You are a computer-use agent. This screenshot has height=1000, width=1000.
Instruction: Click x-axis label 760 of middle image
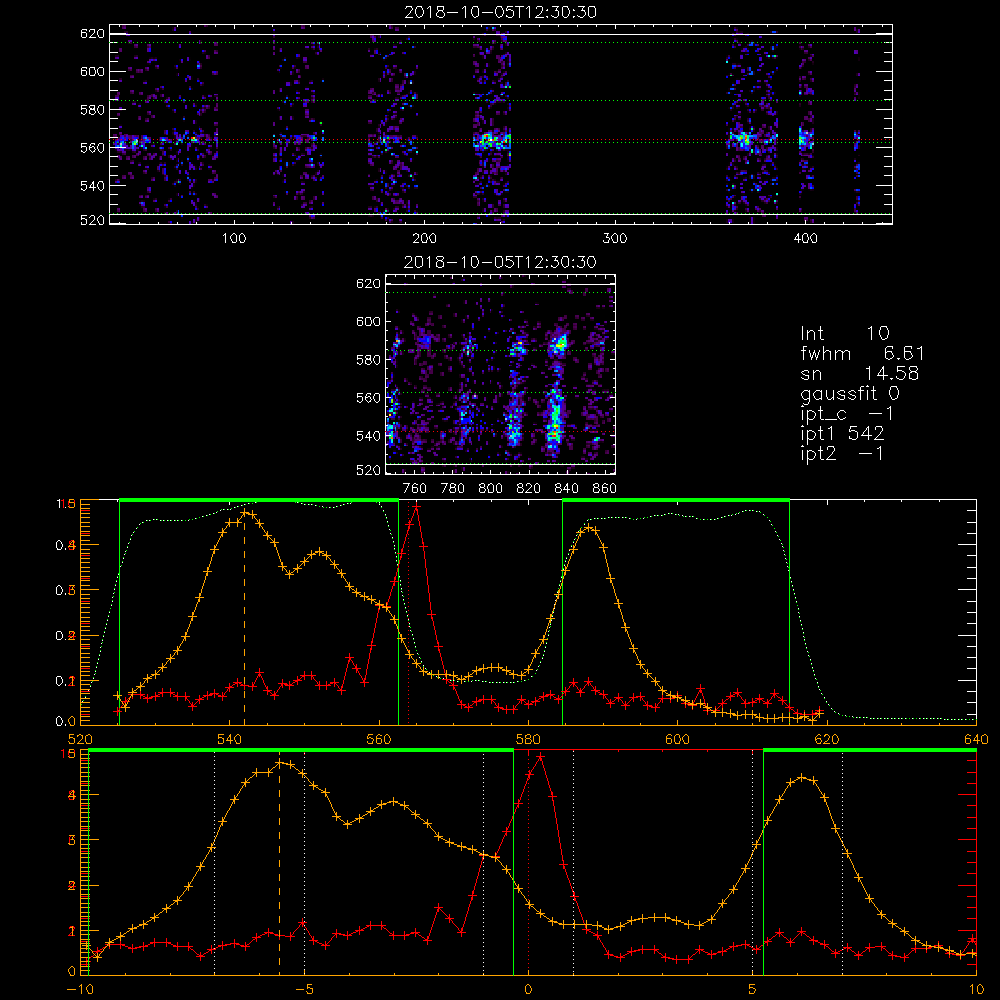[x=415, y=489]
